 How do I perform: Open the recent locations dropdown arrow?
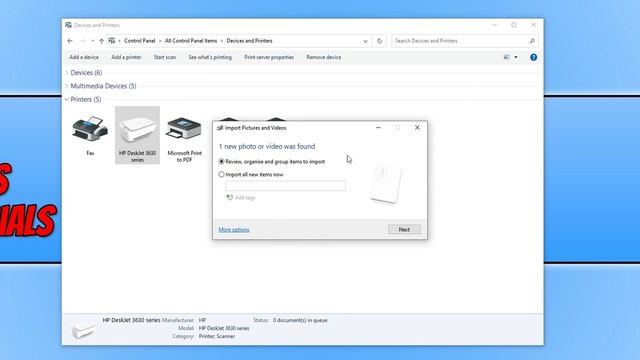(93, 41)
